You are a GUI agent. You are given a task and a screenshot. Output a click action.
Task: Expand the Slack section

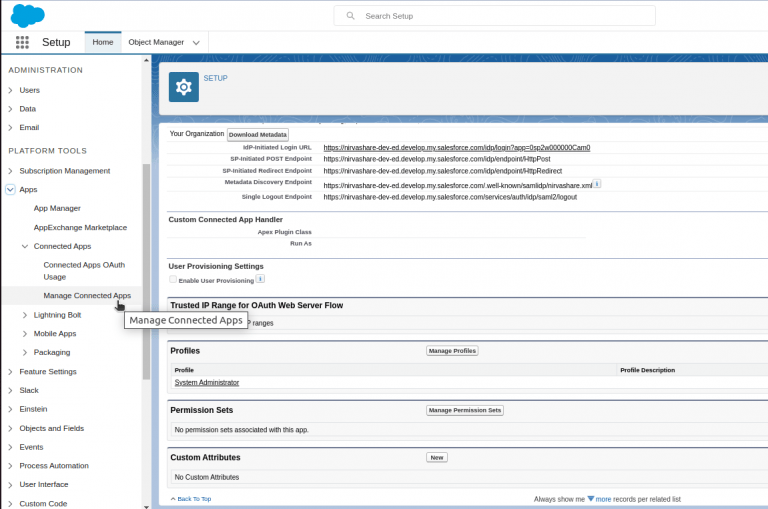point(10,390)
